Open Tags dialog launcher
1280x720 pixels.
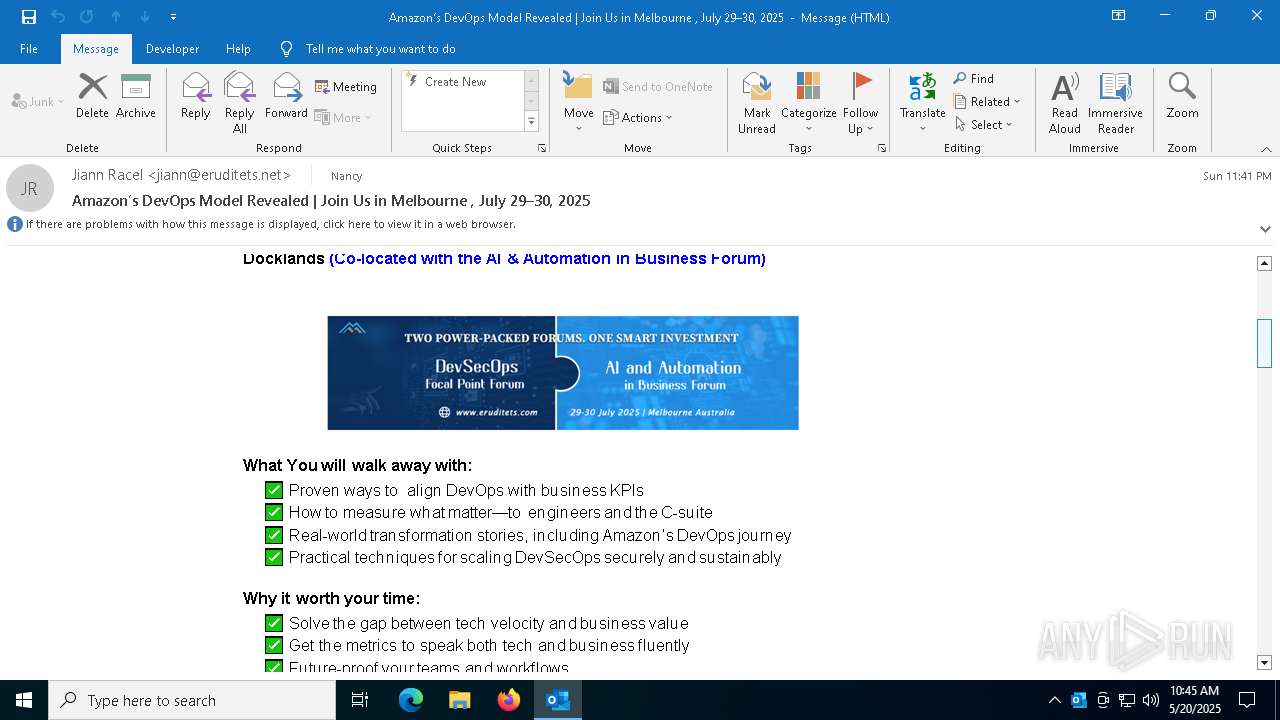pyautogui.click(x=882, y=148)
